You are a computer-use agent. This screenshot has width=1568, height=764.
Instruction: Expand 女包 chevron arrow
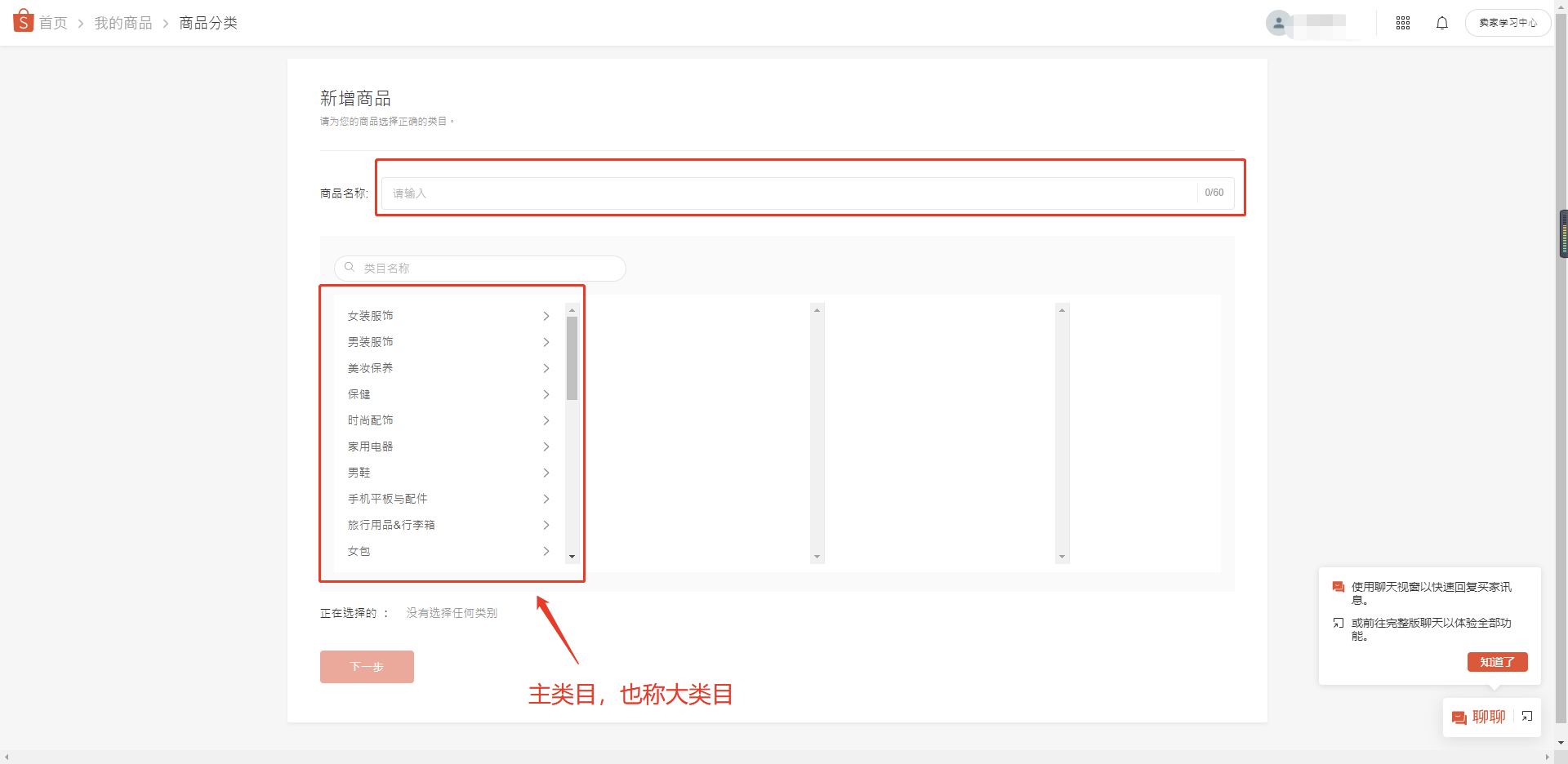pos(546,551)
